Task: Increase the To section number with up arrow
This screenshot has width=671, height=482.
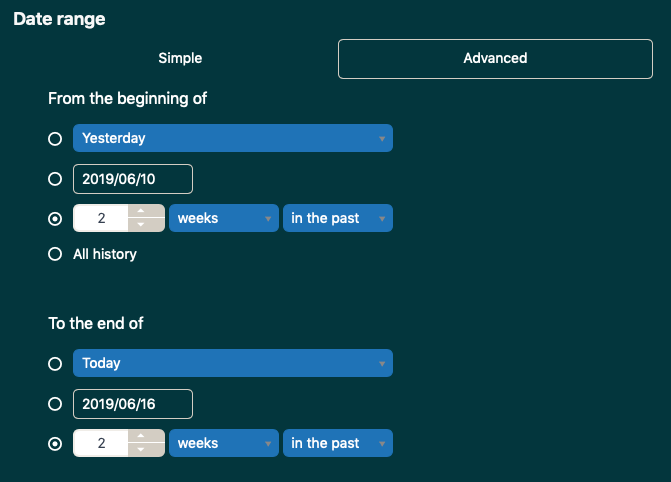Action: point(146,436)
